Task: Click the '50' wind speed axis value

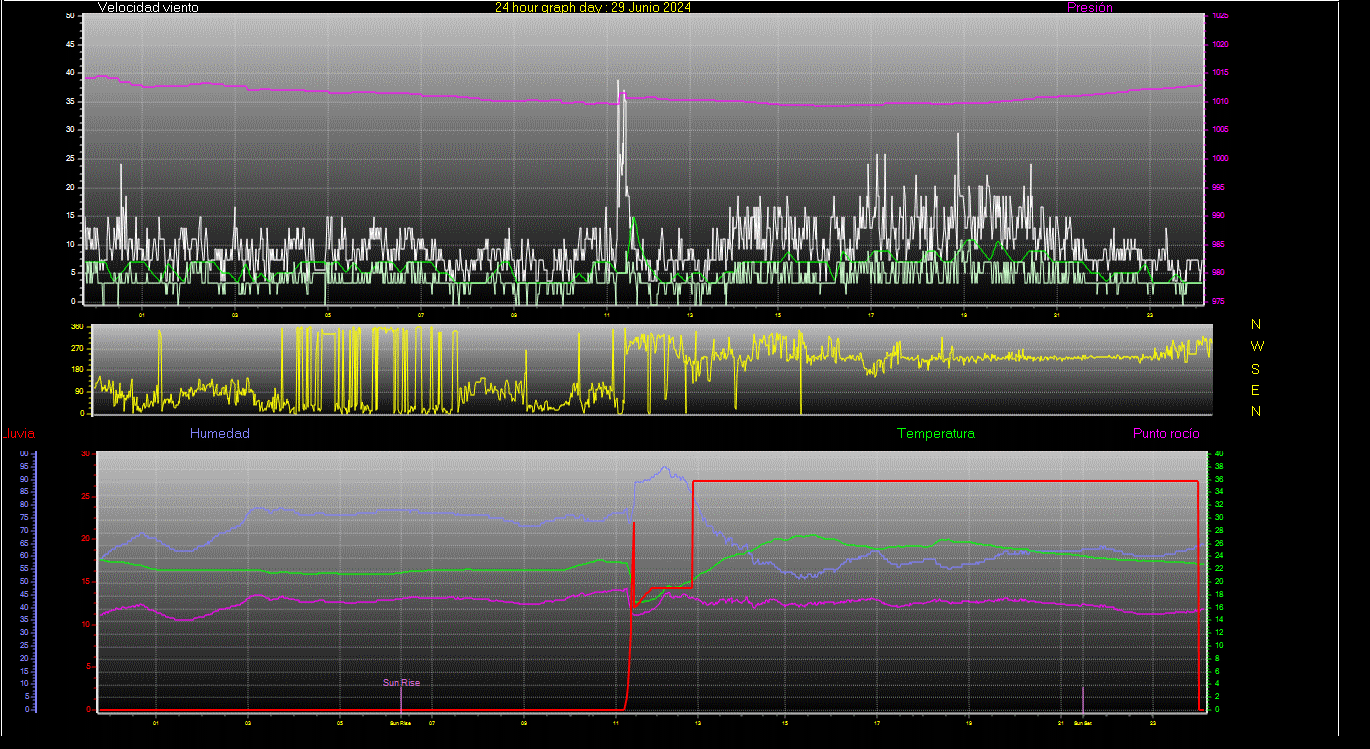Action: point(69,16)
